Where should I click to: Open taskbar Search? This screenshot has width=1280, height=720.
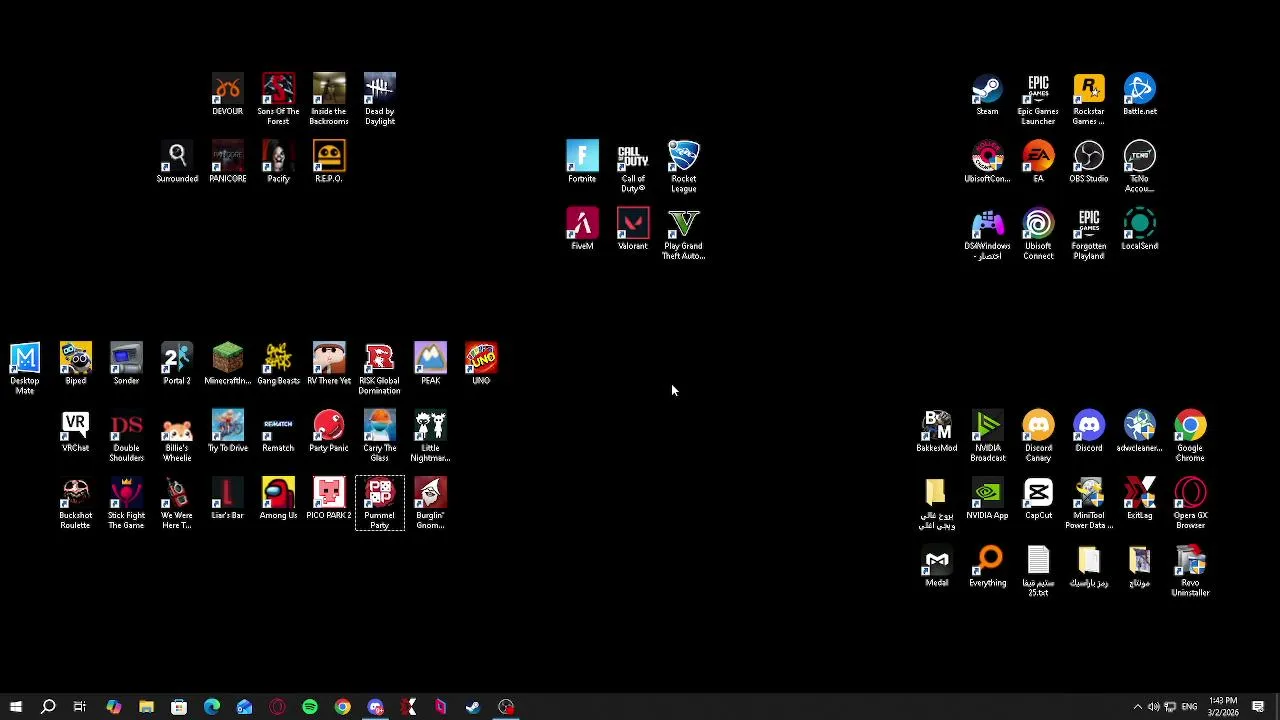pos(47,707)
